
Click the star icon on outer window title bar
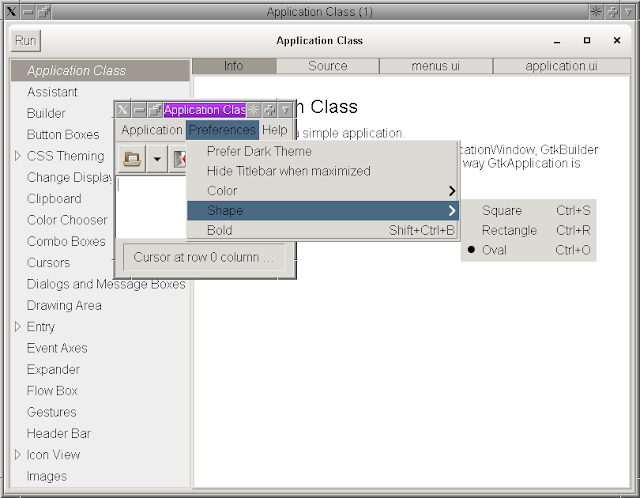pos(596,12)
